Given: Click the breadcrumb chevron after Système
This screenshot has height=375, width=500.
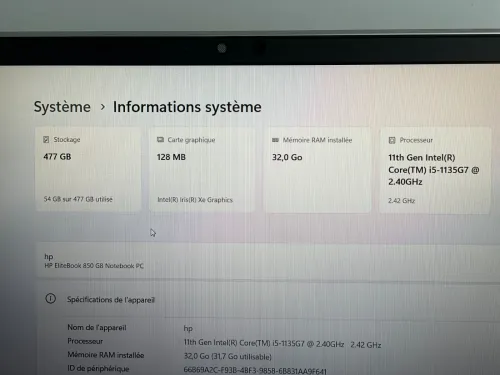Looking at the screenshot, I should 103,107.
